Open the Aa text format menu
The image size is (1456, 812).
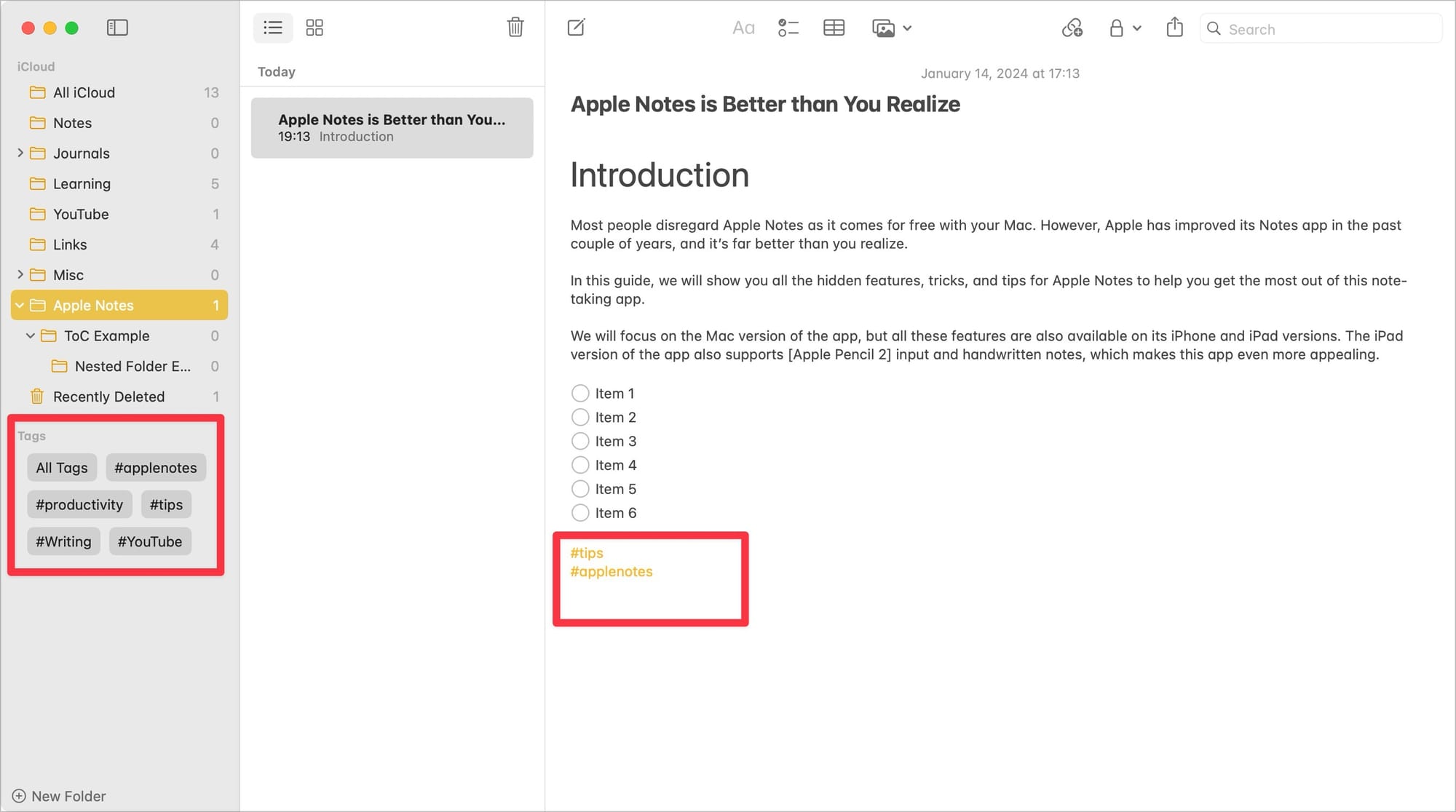(743, 28)
